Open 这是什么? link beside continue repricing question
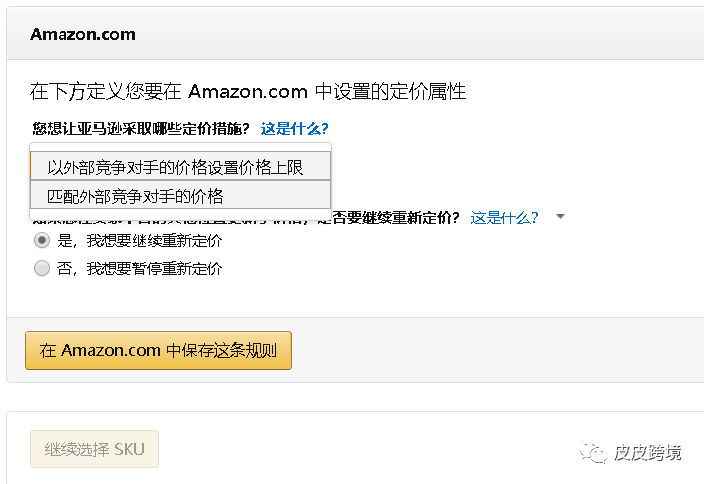Viewport: 704px width, 484px height. [x=504, y=217]
